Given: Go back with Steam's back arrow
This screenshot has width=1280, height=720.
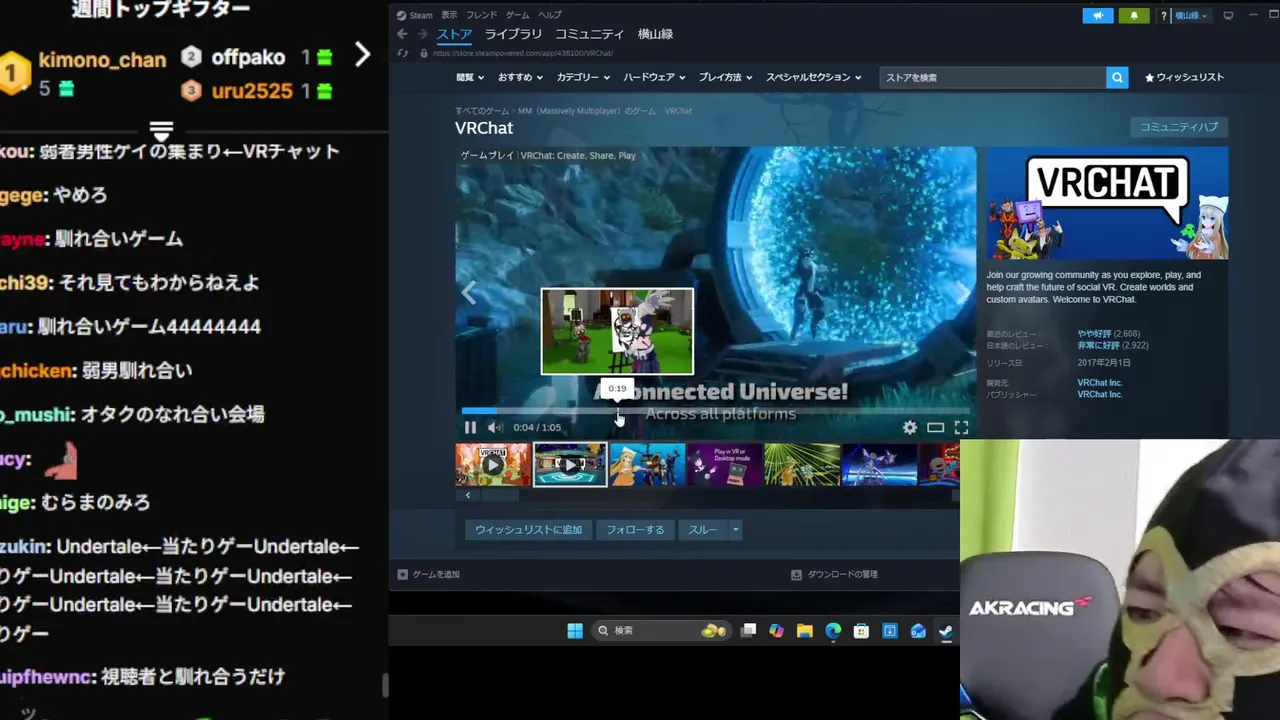Looking at the screenshot, I should click(402, 34).
